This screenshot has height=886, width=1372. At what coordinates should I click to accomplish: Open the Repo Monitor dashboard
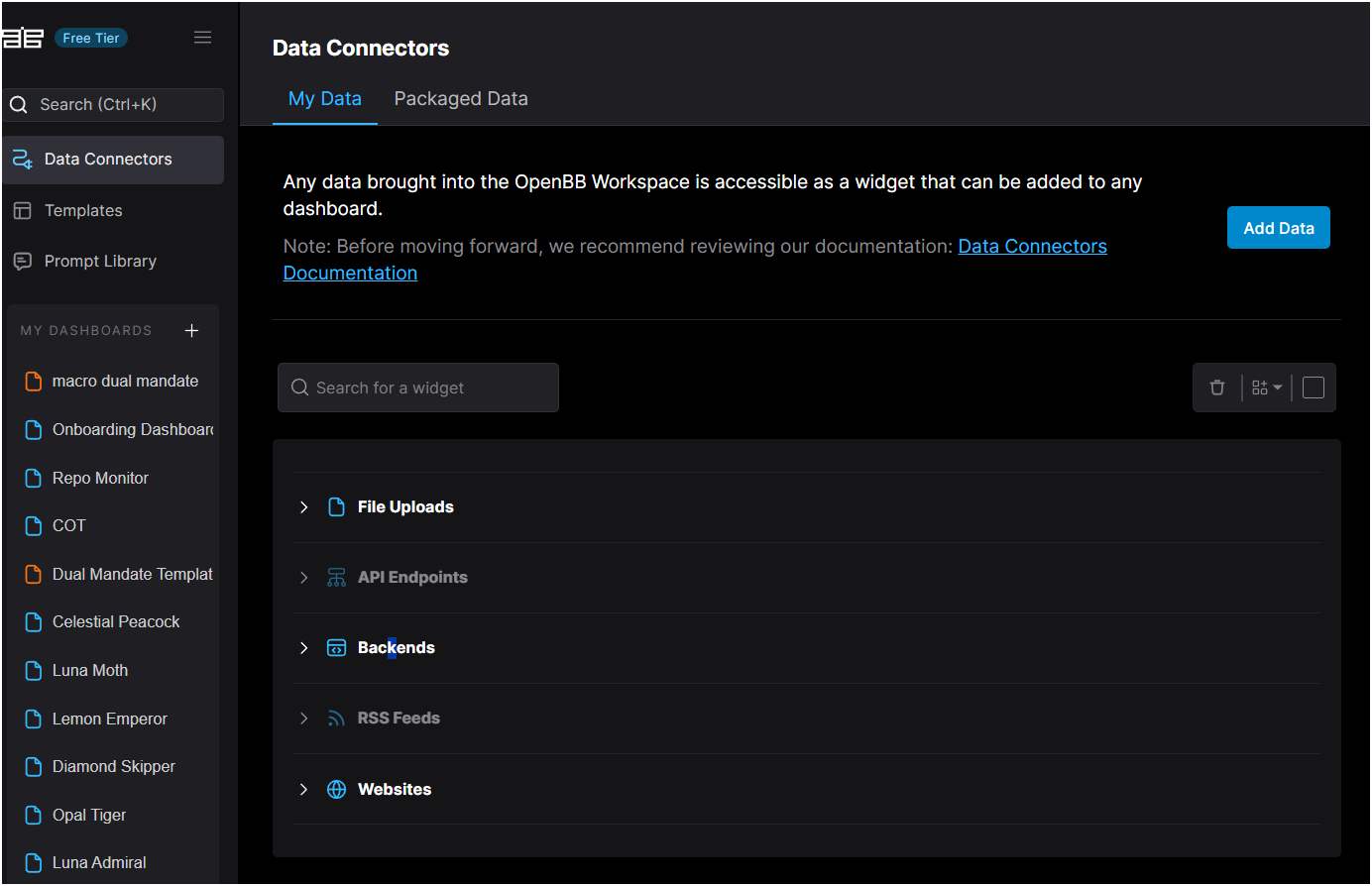pos(100,478)
